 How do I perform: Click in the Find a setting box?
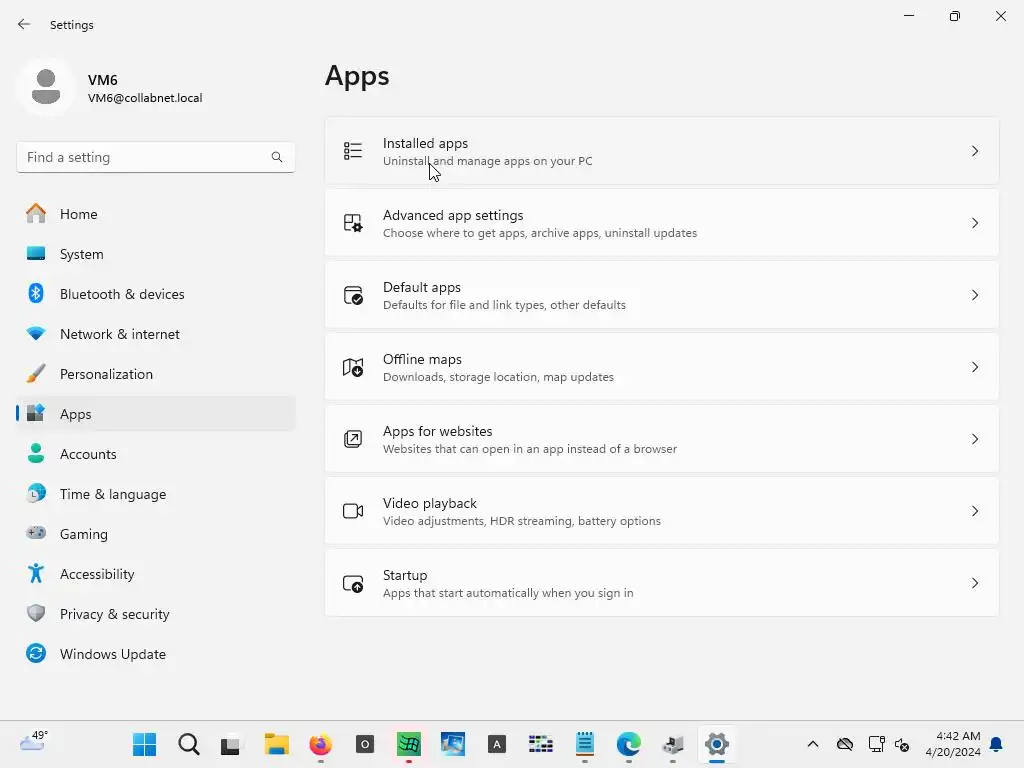155,157
